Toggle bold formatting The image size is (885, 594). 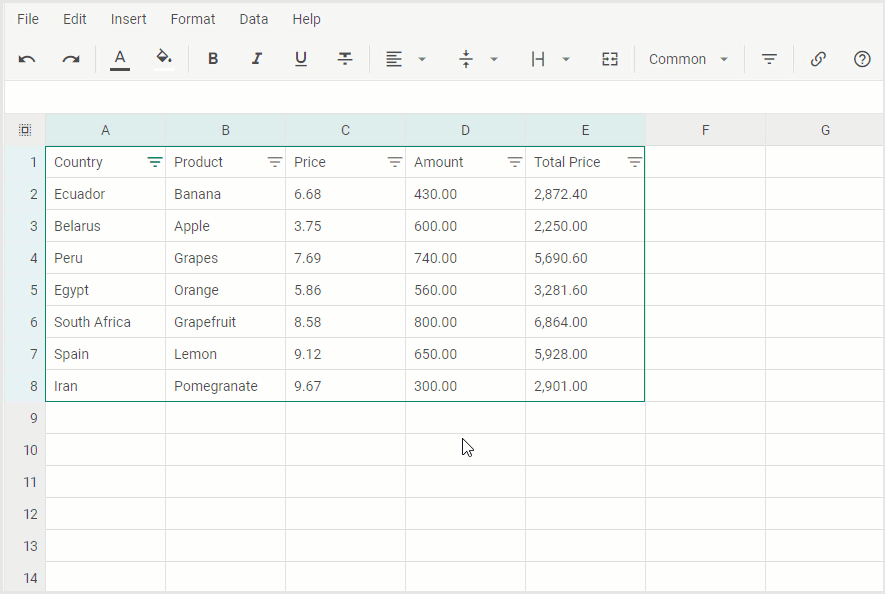coord(212,59)
